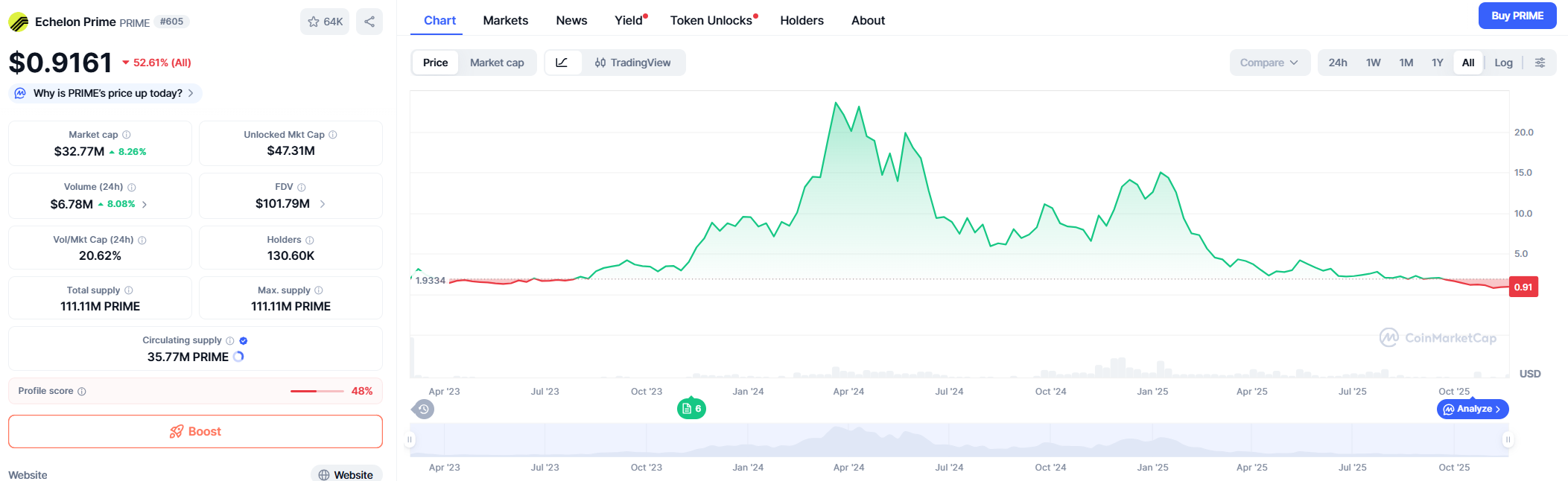Click the left range slider handle
The width and height of the screenshot is (1568, 481).
point(410,440)
